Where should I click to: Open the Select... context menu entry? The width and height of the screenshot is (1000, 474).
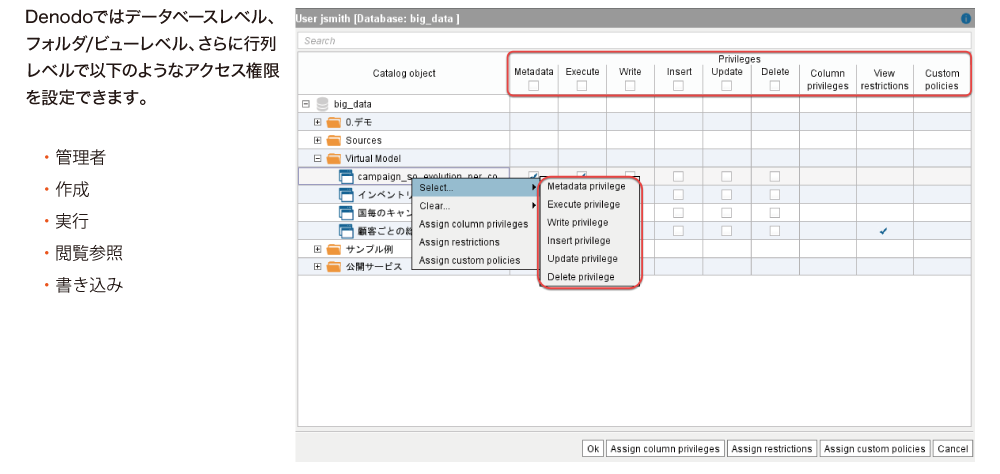click(x=476, y=188)
